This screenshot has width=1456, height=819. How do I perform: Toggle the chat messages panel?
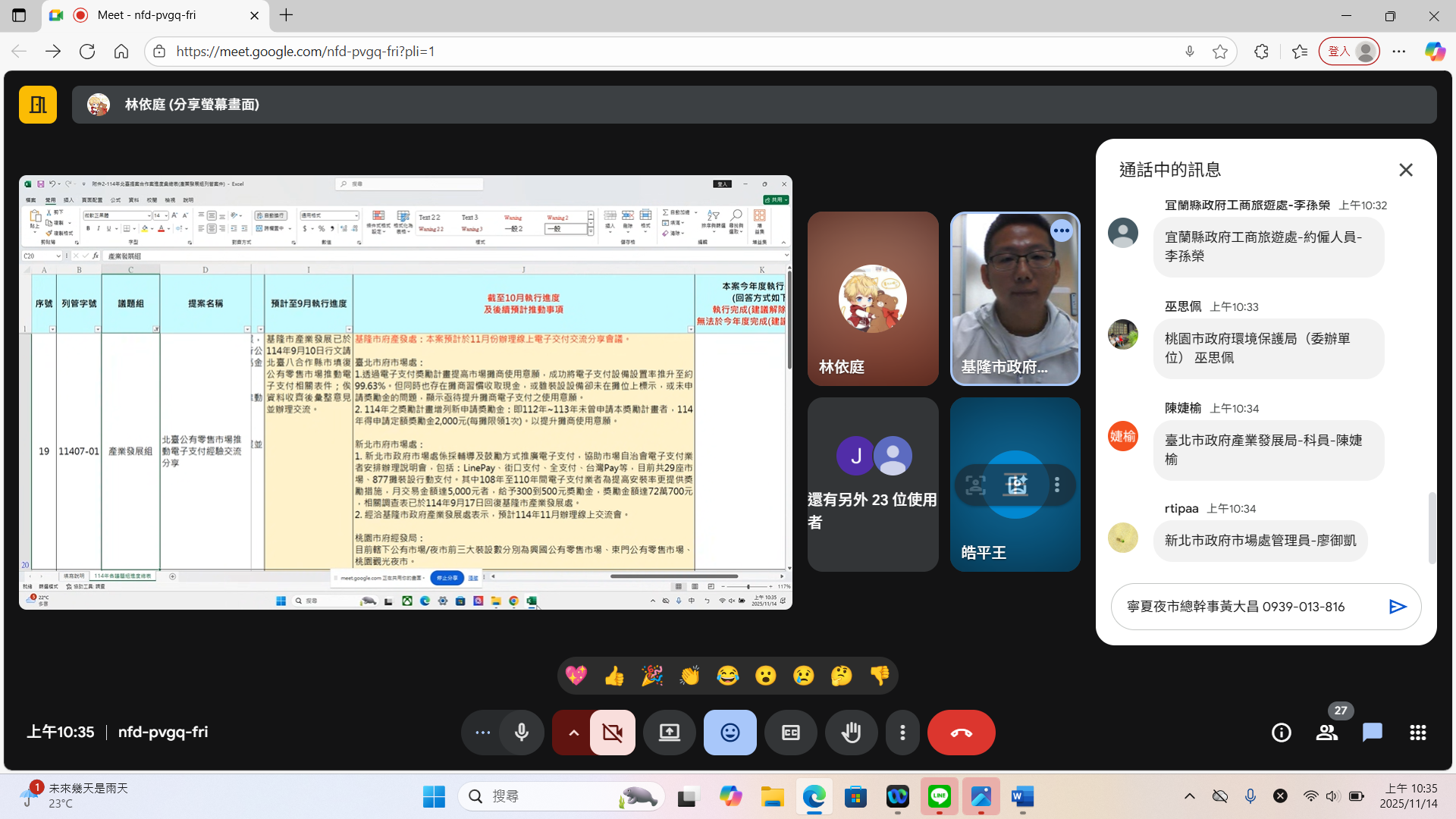tap(1372, 733)
